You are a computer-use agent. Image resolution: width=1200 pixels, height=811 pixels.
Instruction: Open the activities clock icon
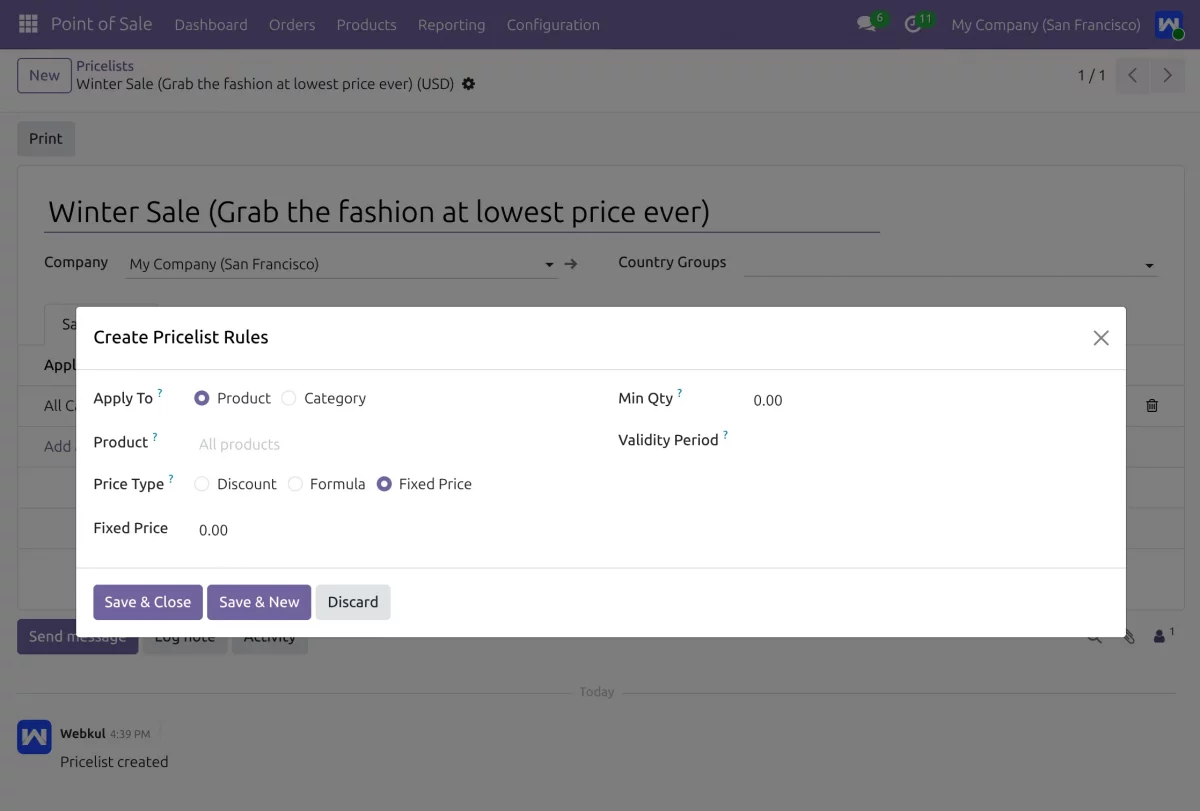pos(912,24)
